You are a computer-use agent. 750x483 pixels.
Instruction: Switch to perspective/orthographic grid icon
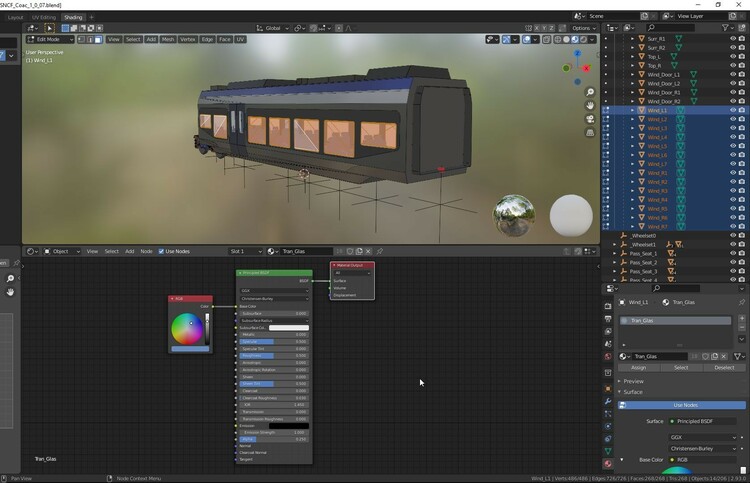[590, 132]
